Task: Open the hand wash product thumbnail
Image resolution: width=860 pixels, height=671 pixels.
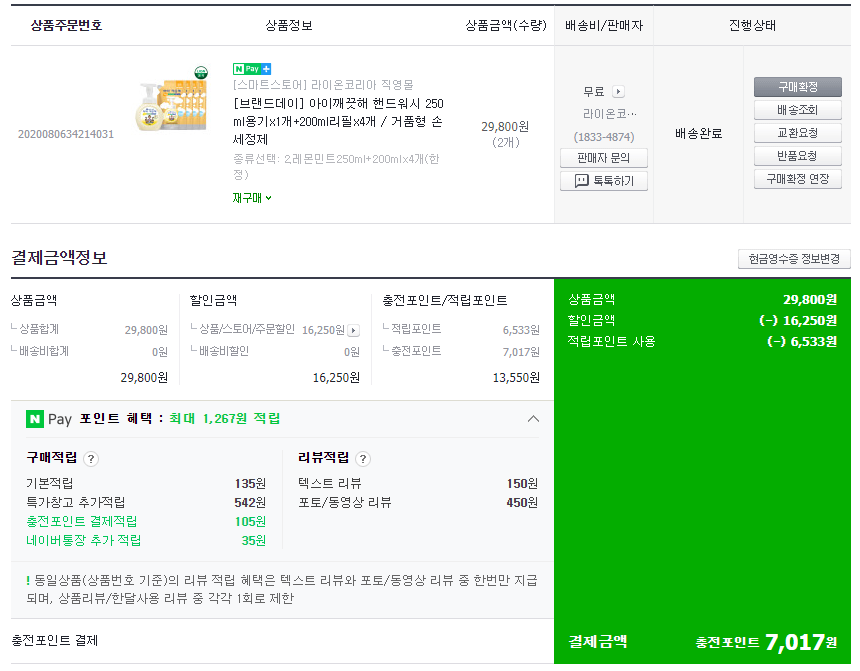Action: [x=173, y=99]
